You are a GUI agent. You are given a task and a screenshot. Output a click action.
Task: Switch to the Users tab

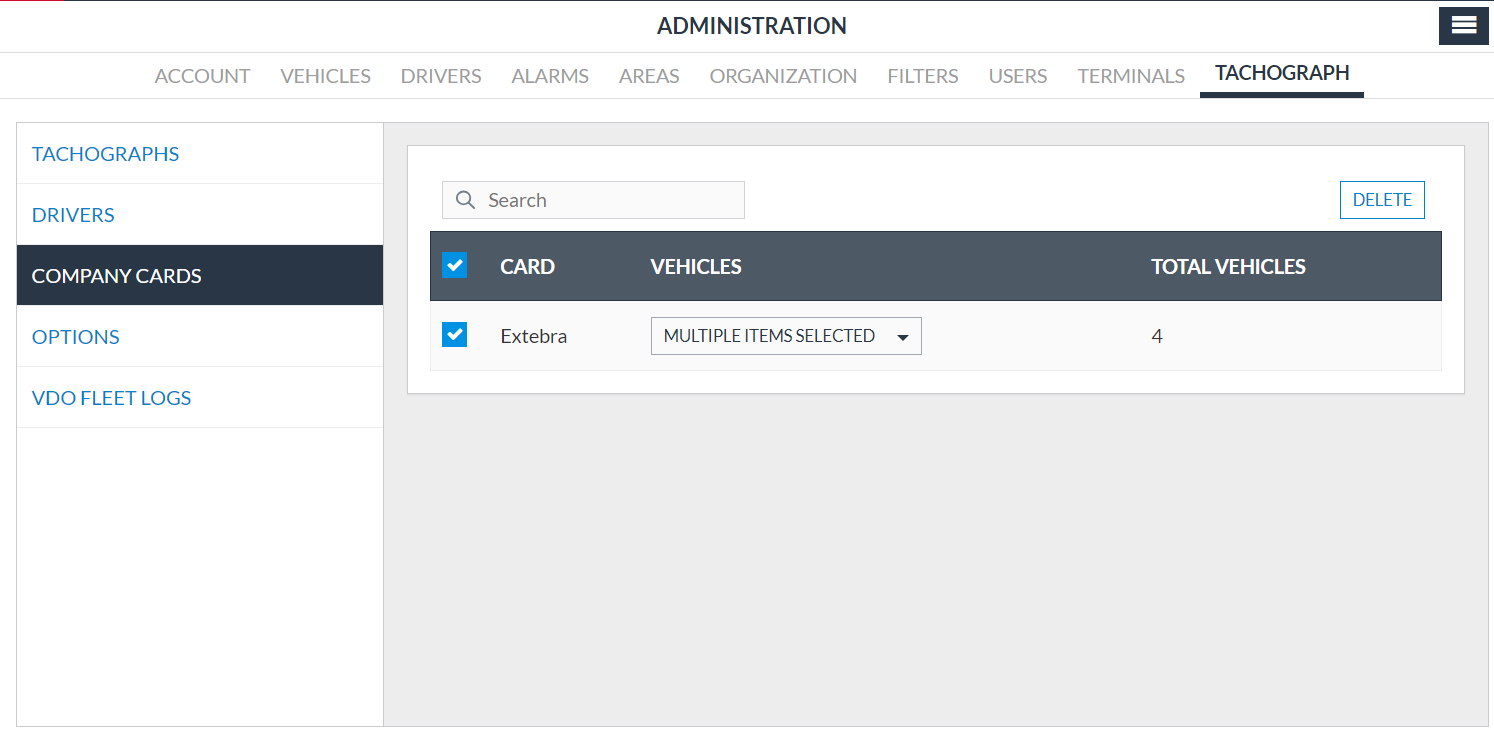(1018, 76)
